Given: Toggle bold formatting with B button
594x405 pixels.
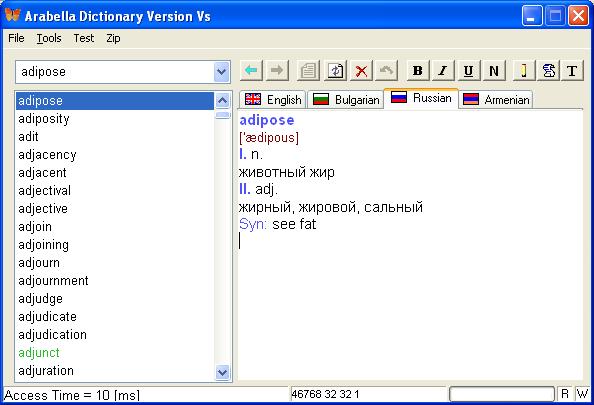Looking at the screenshot, I should [418, 70].
